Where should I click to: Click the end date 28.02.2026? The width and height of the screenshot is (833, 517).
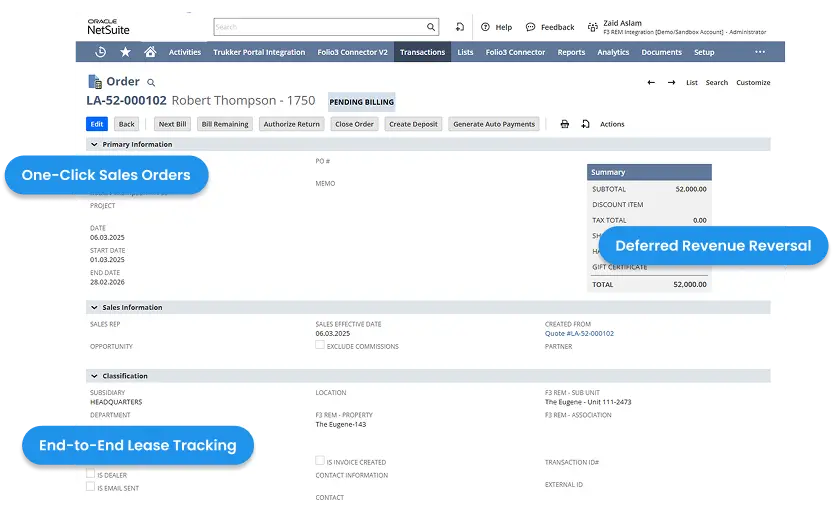coord(107,282)
